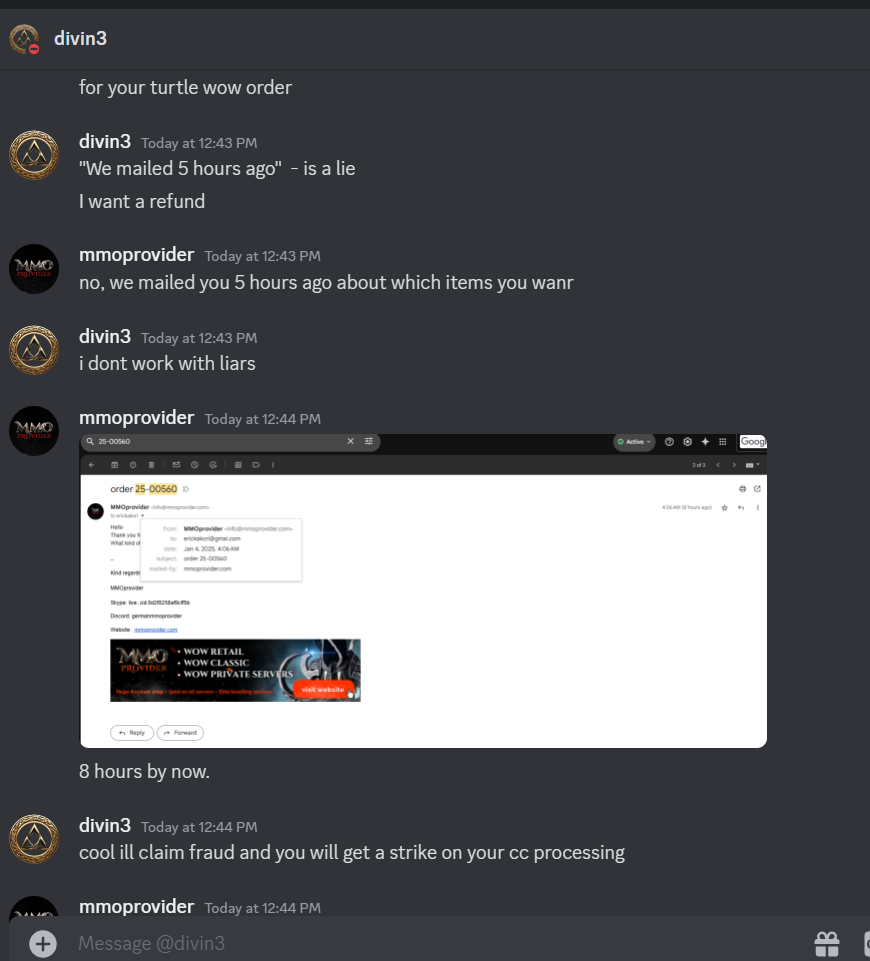Click the plus attachment button
Screen dimensions: 870x961
point(42,943)
